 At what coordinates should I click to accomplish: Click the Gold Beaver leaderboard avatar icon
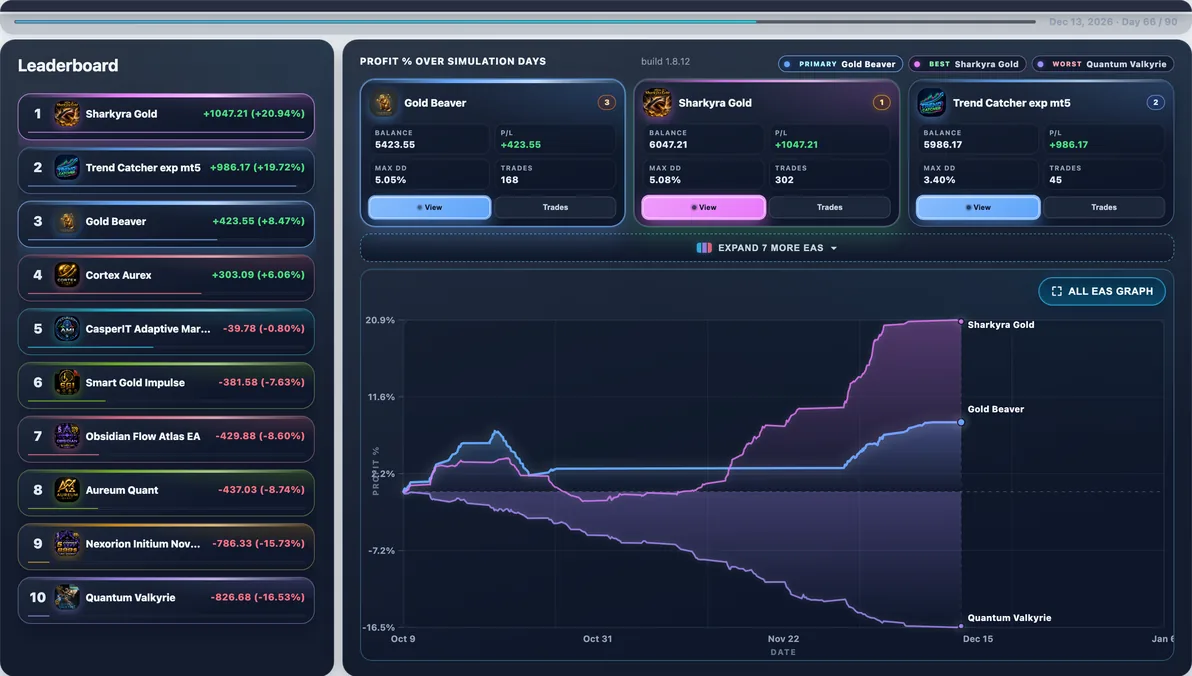click(x=67, y=221)
